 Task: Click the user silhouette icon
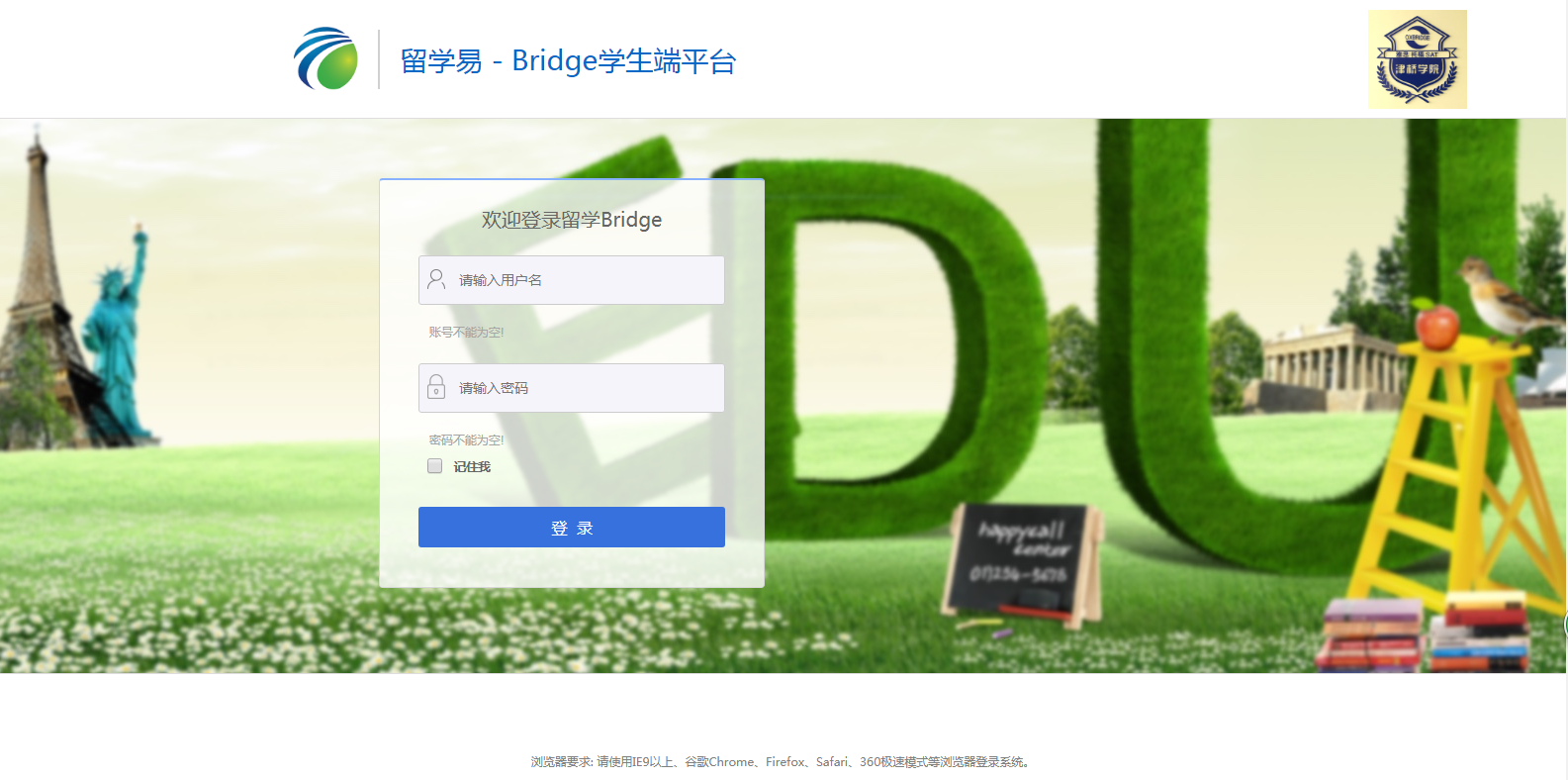click(436, 280)
